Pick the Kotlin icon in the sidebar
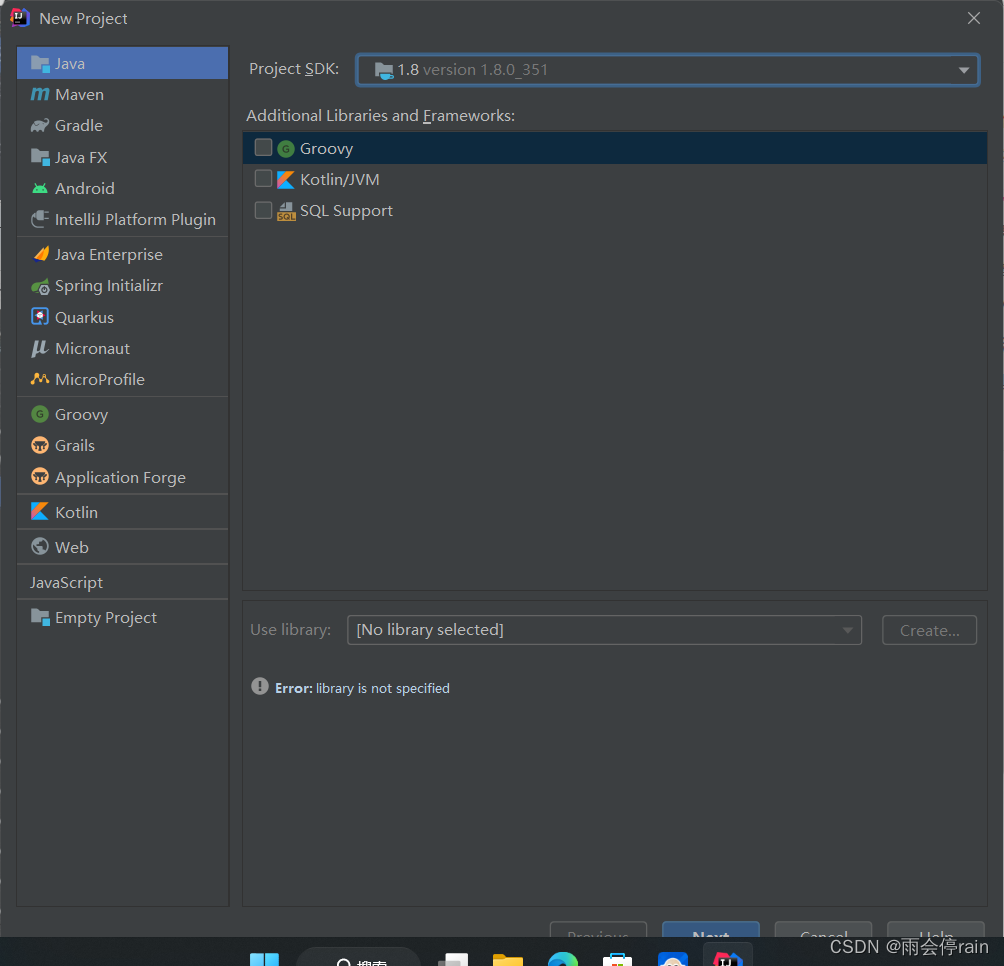This screenshot has width=1004, height=966. tap(40, 511)
